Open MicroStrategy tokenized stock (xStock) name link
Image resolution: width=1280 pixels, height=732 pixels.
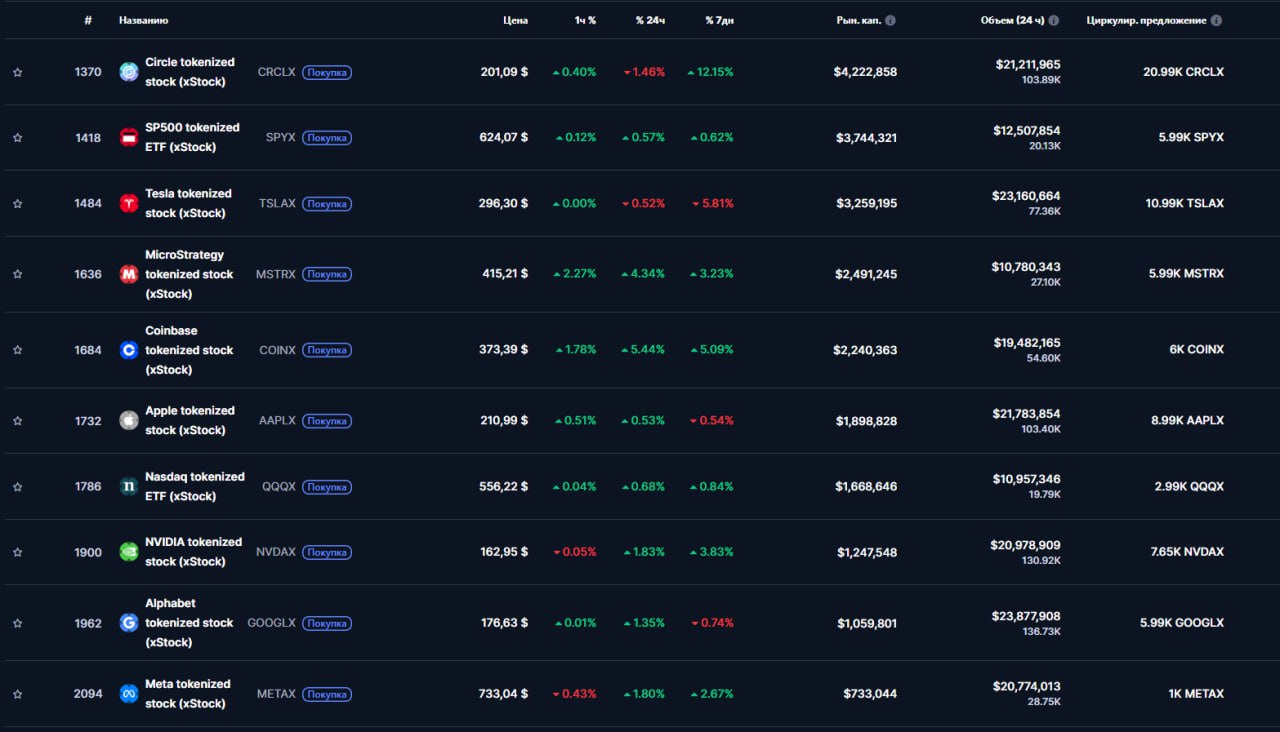[189, 274]
